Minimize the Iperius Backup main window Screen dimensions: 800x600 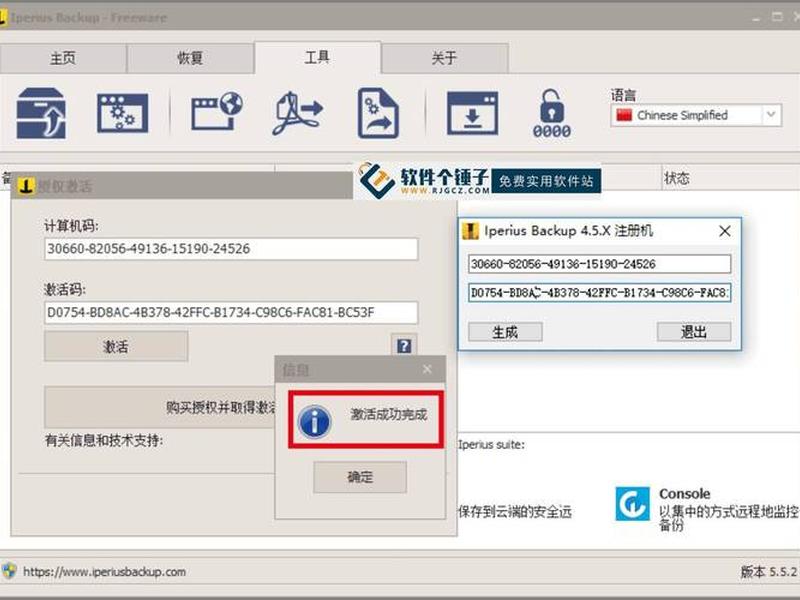tap(756, 18)
